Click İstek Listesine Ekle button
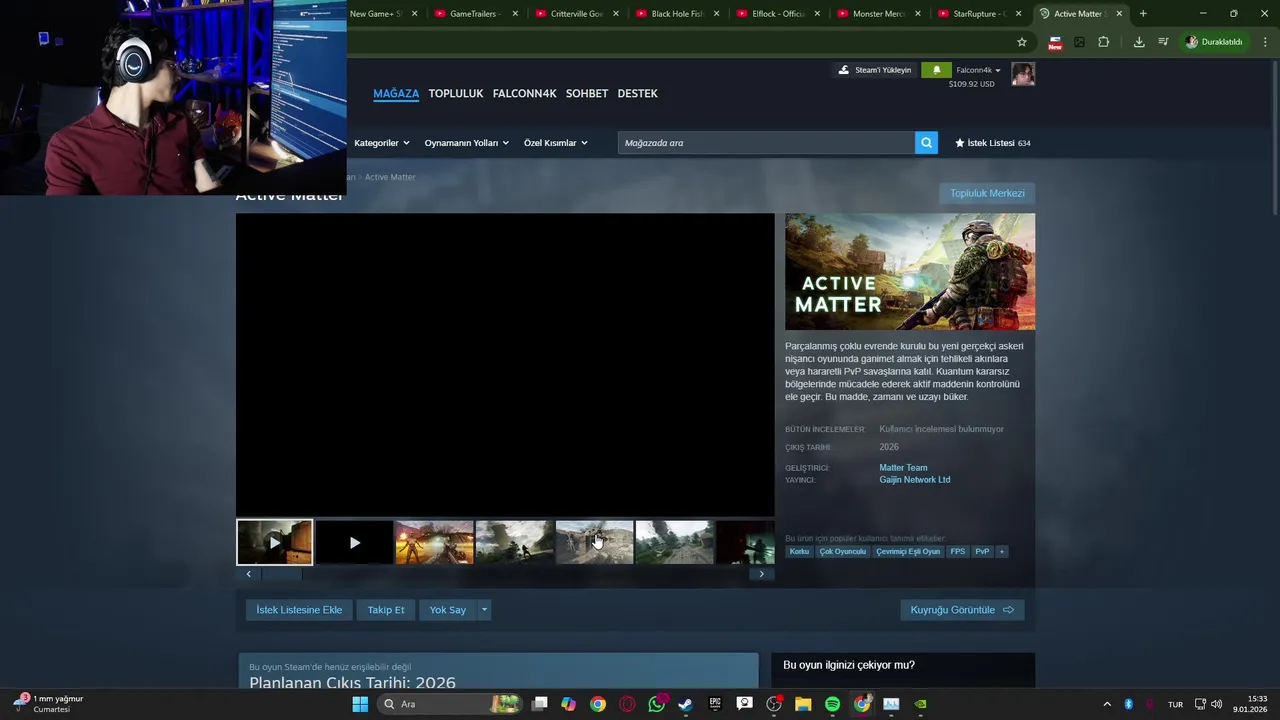1280x720 pixels. [299, 610]
